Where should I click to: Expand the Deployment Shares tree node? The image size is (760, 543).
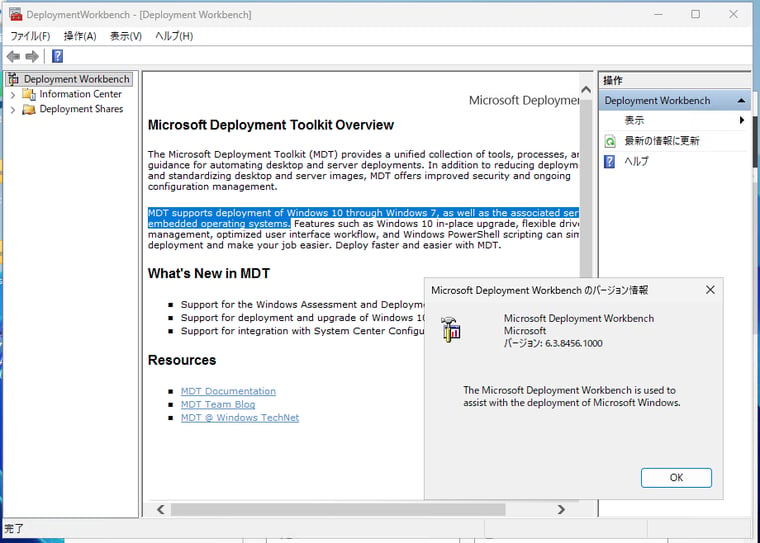click(13, 110)
